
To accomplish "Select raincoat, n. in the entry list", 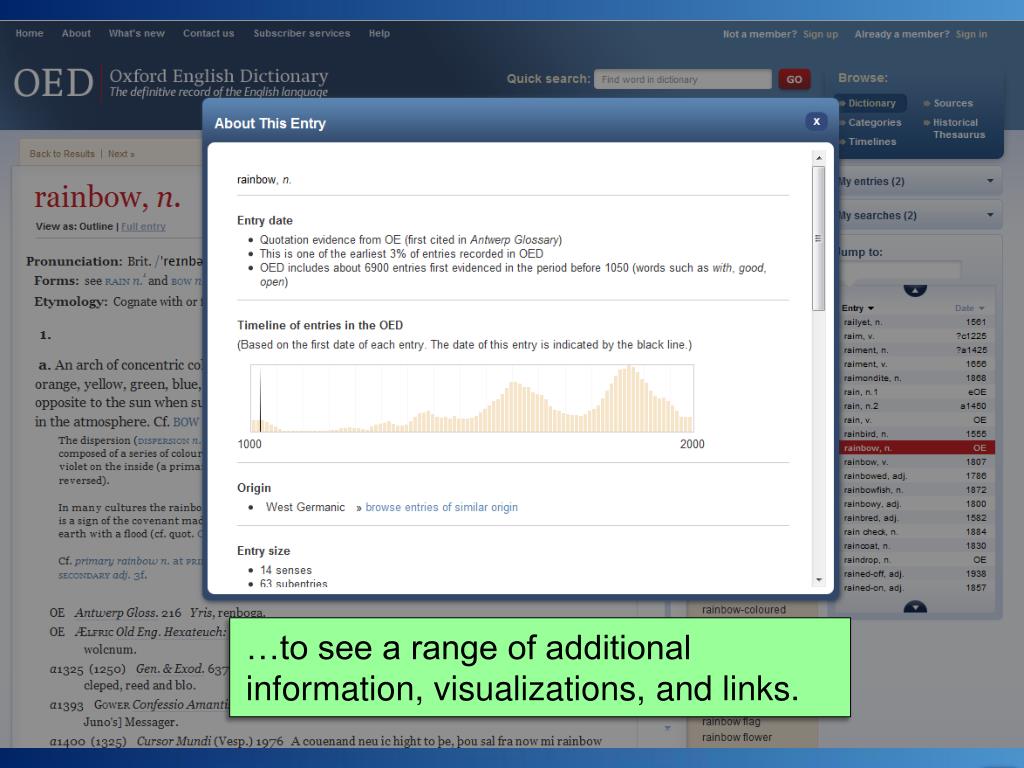I will coord(917,546).
